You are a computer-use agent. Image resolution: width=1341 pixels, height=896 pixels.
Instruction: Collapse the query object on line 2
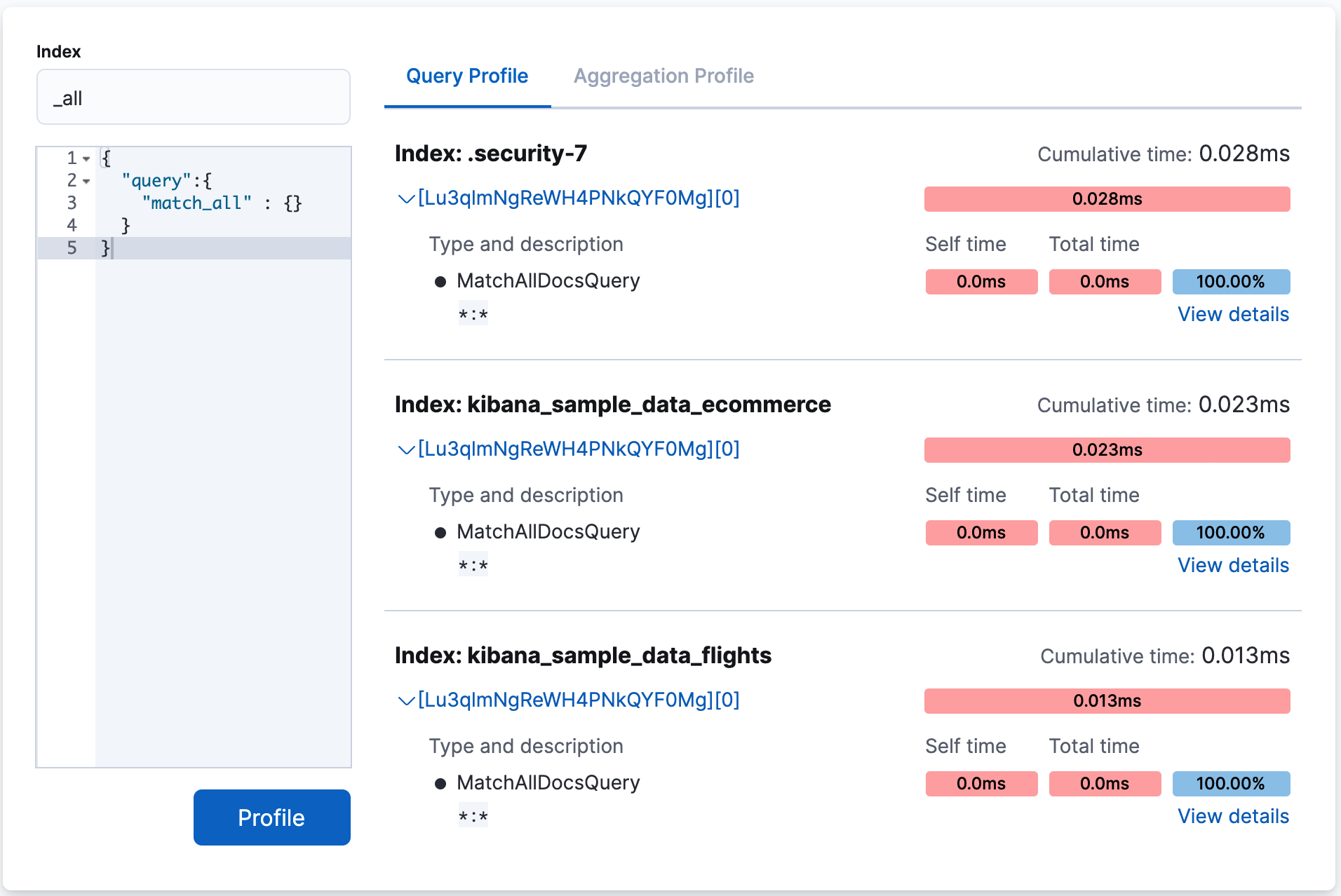86,181
